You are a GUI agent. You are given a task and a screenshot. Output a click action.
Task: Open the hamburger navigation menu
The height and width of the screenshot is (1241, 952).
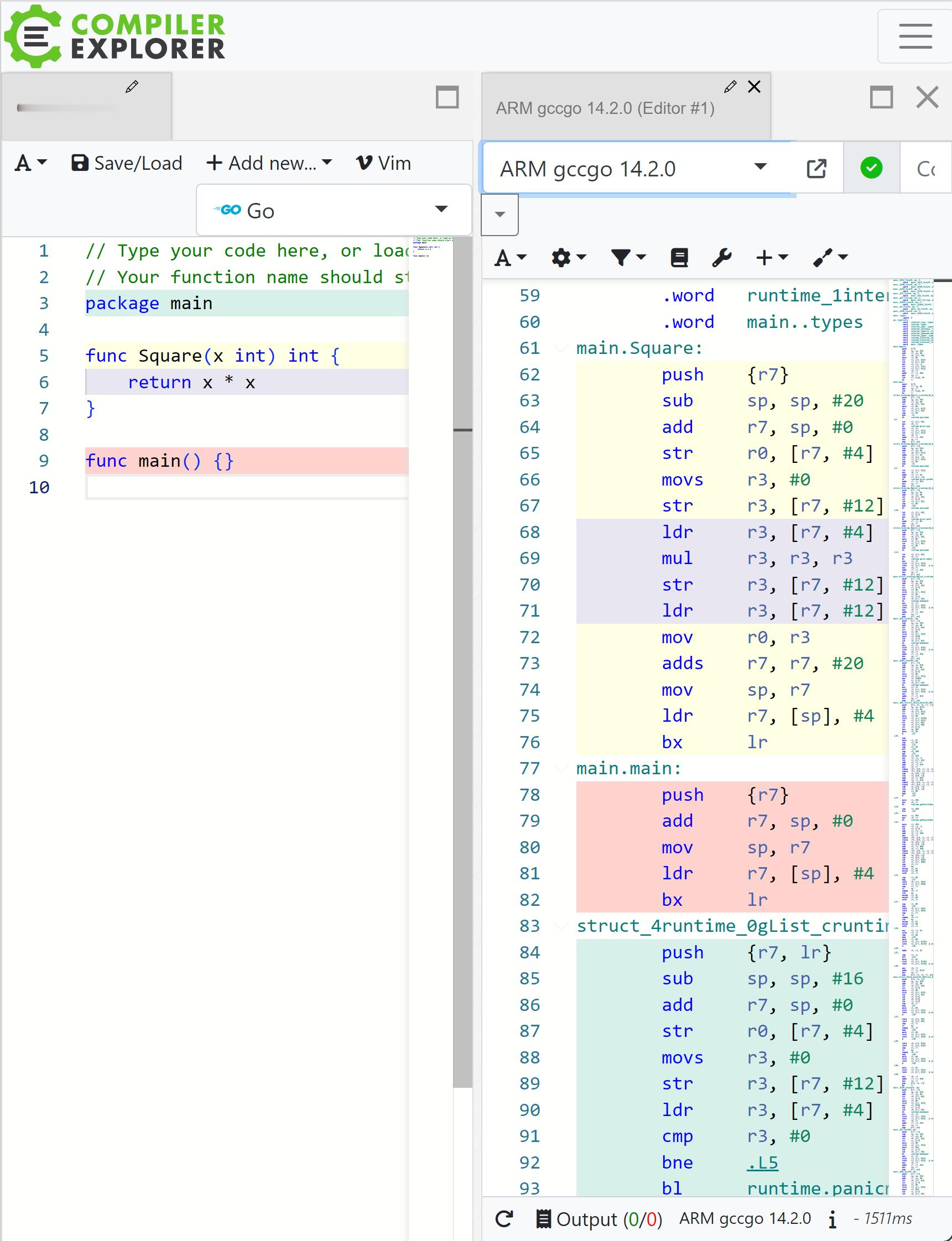(x=915, y=36)
